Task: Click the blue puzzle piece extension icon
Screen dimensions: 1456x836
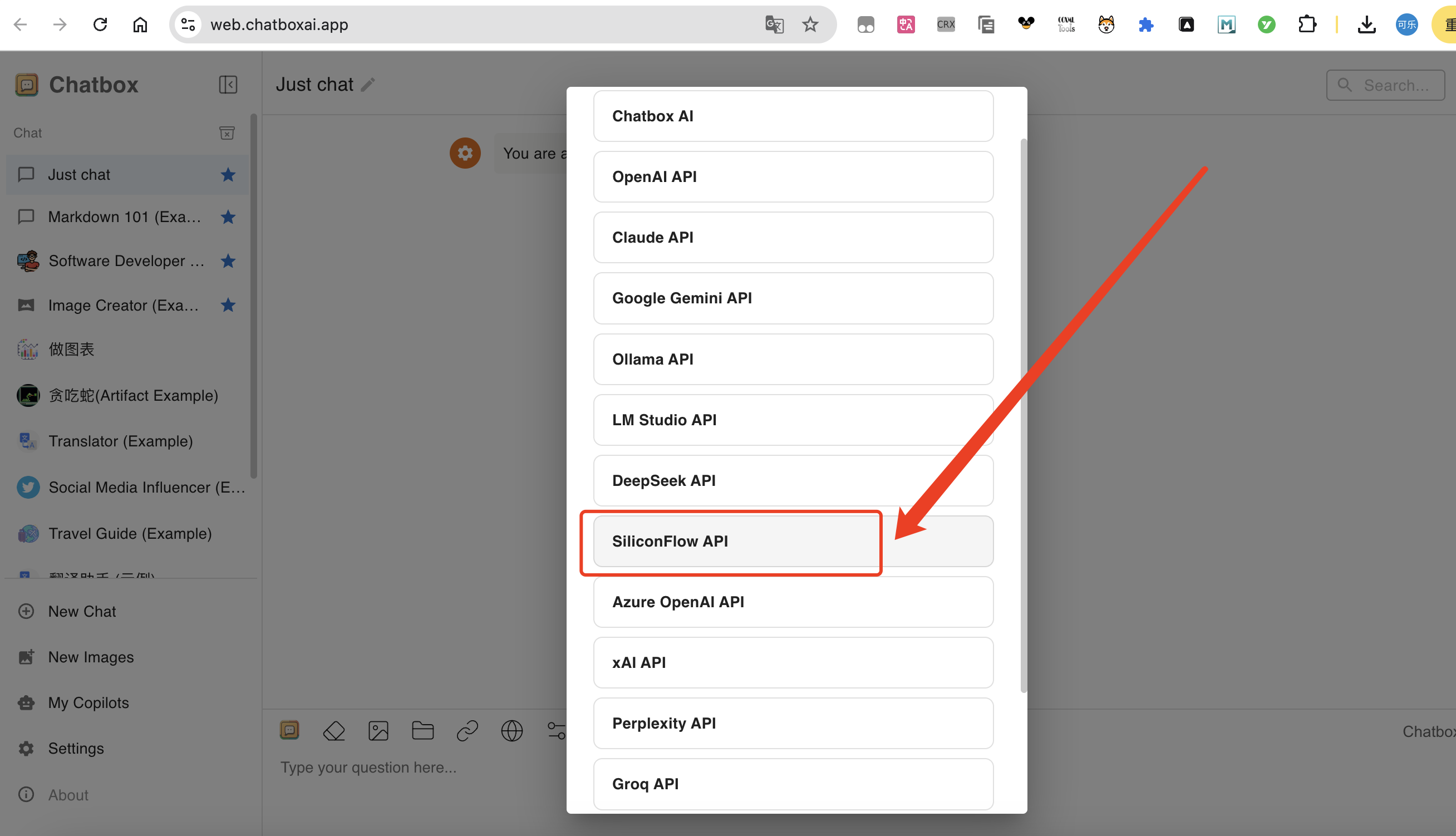Action: coord(1146,24)
